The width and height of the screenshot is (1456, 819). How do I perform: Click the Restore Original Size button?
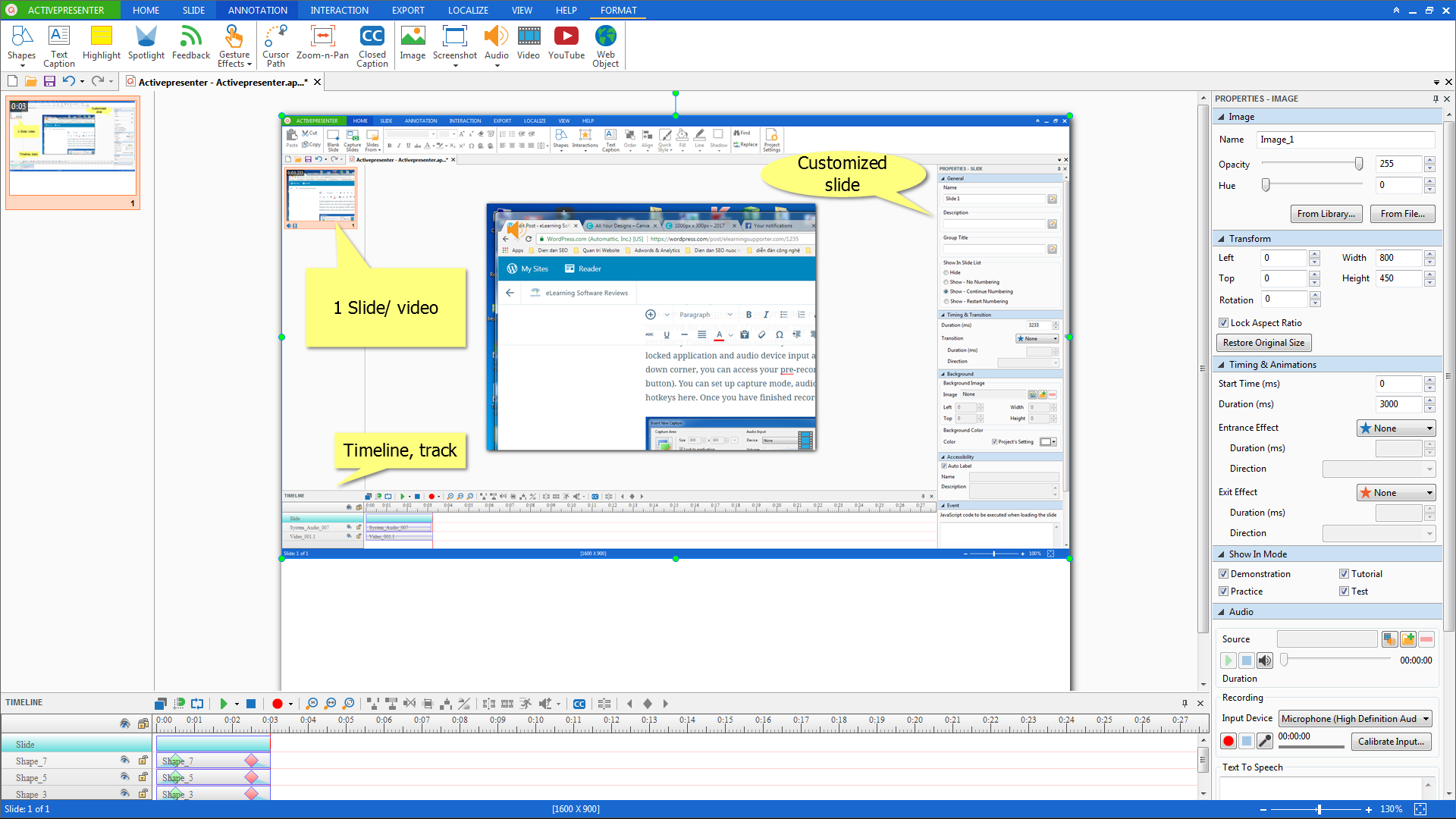1263,343
